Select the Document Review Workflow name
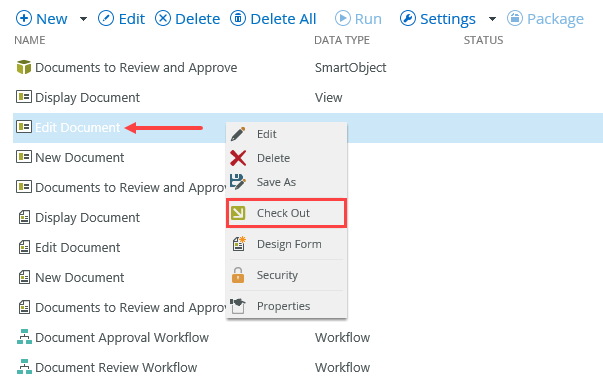Viewport: 603px width, 392px height. click(116, 367)
